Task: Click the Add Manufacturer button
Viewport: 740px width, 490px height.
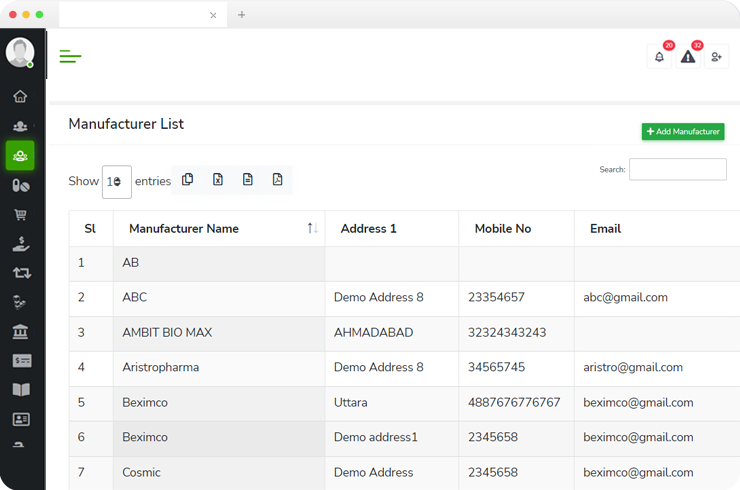Action: (683, 131)
